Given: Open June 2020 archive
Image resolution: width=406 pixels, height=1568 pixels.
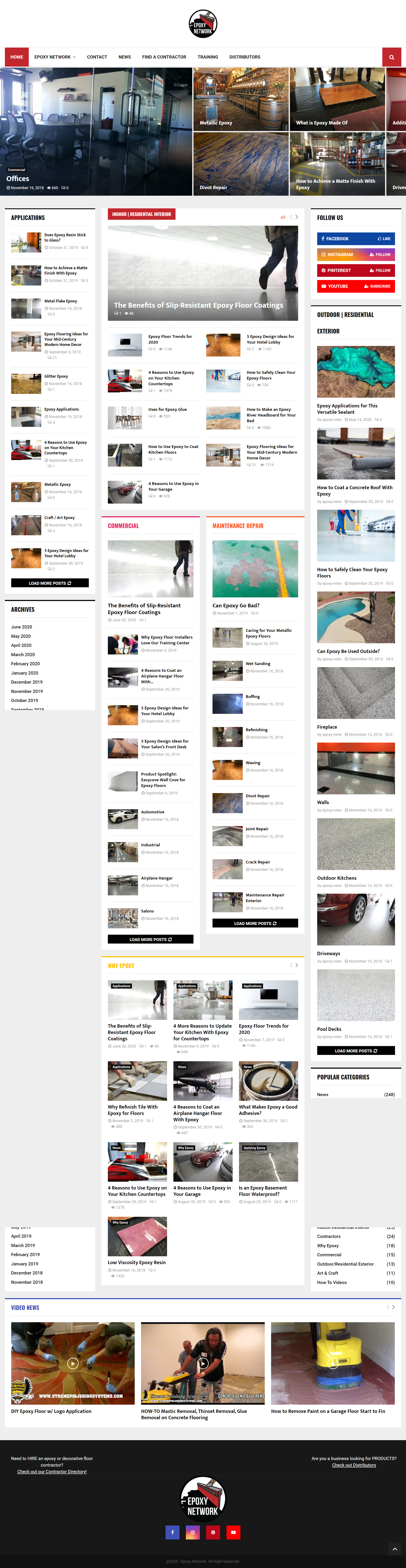Looking at the screenshot, I should [21, 627].
